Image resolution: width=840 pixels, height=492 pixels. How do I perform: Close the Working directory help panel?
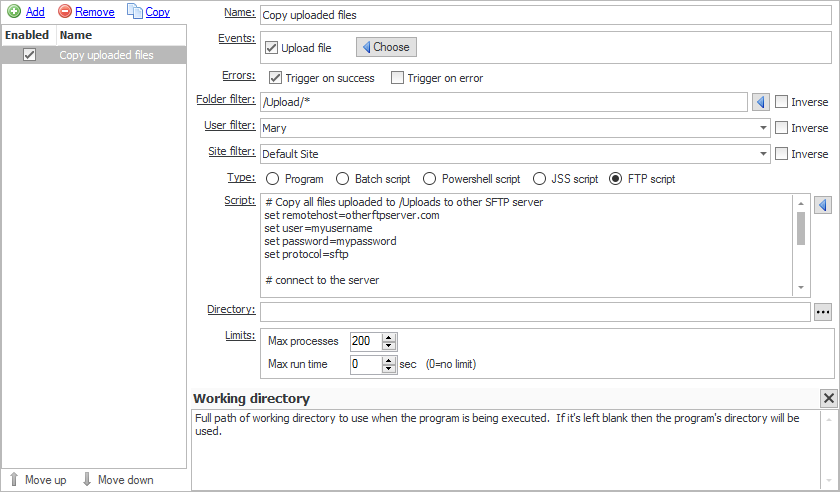point(828,398)
